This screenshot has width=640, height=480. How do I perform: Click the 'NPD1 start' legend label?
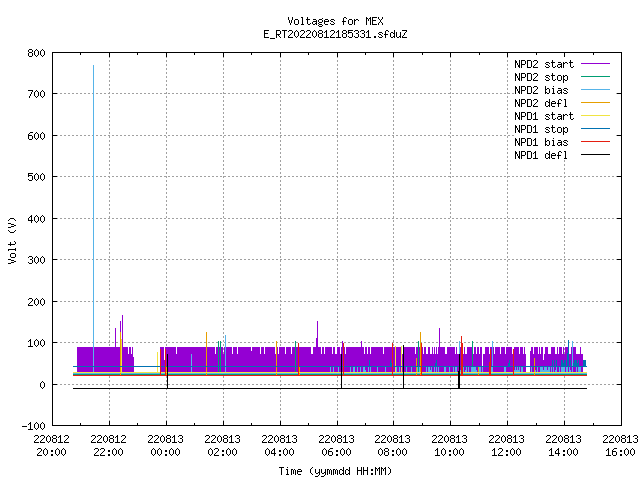(x=544, y=116)
